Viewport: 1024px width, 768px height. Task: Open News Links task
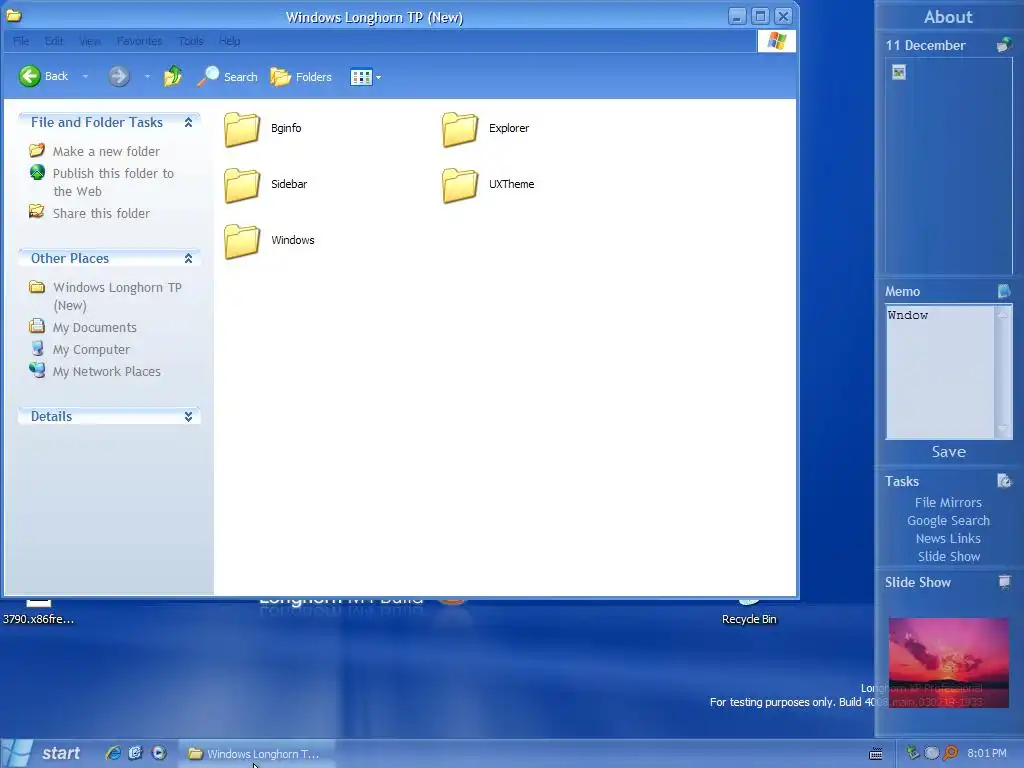pyautogui.click(x=948, y=538)
